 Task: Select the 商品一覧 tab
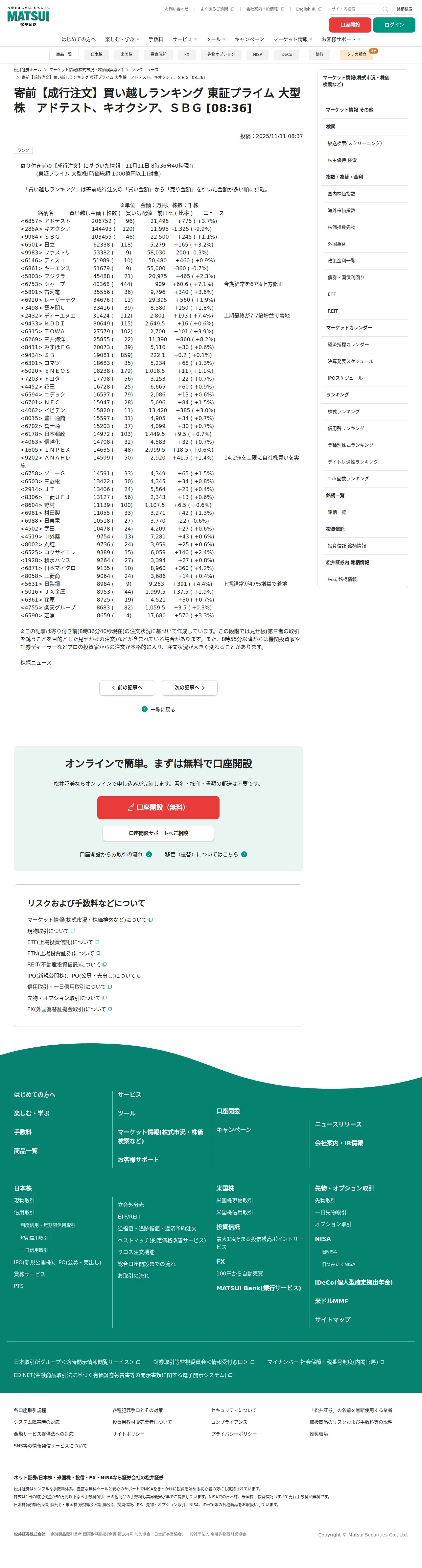click(x=64, y=54)
